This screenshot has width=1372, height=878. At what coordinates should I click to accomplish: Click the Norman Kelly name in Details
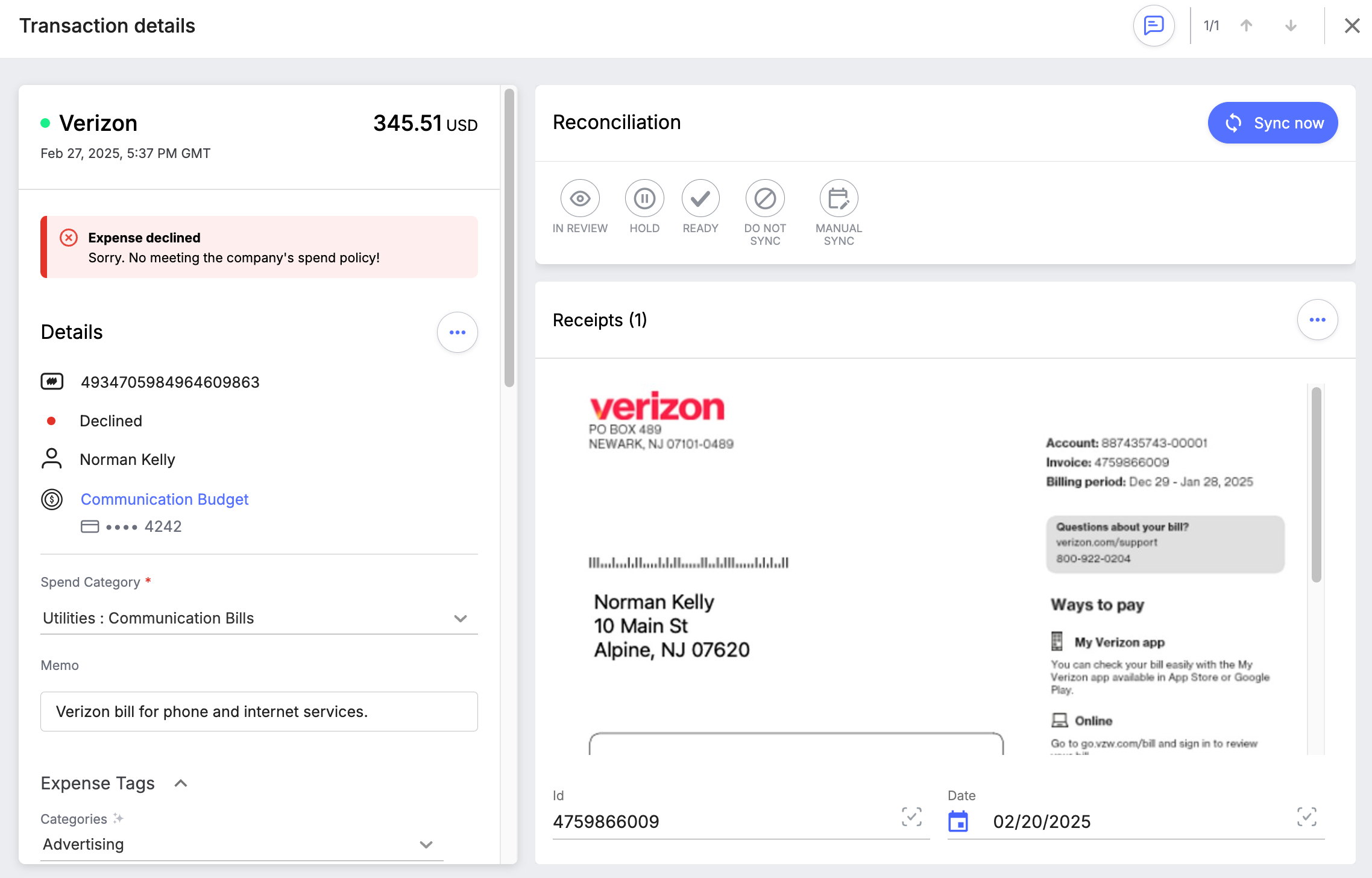pyautogui.click(x=128, y=460)
